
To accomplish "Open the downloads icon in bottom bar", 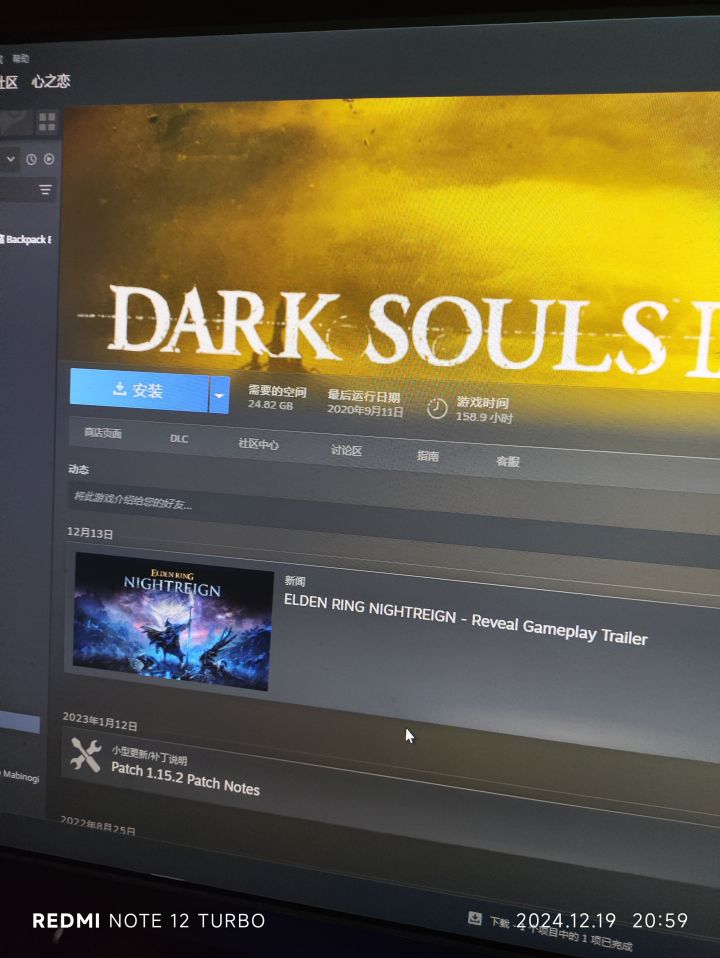I will click(475, 918).
